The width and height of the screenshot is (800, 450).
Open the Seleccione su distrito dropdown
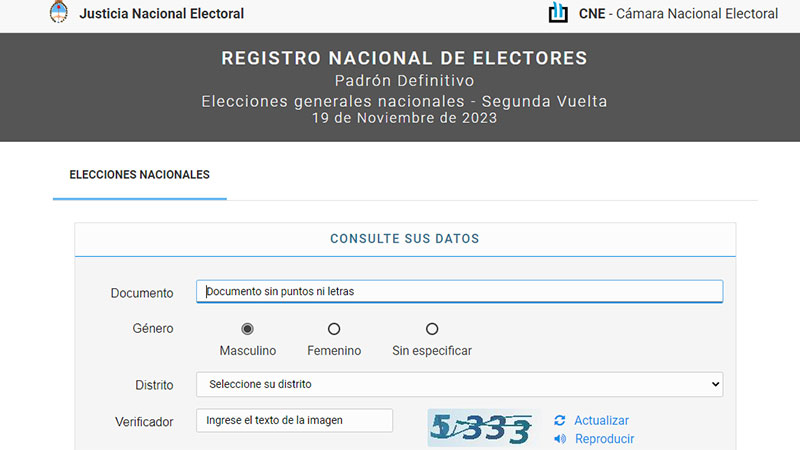[x=459, y=385]
